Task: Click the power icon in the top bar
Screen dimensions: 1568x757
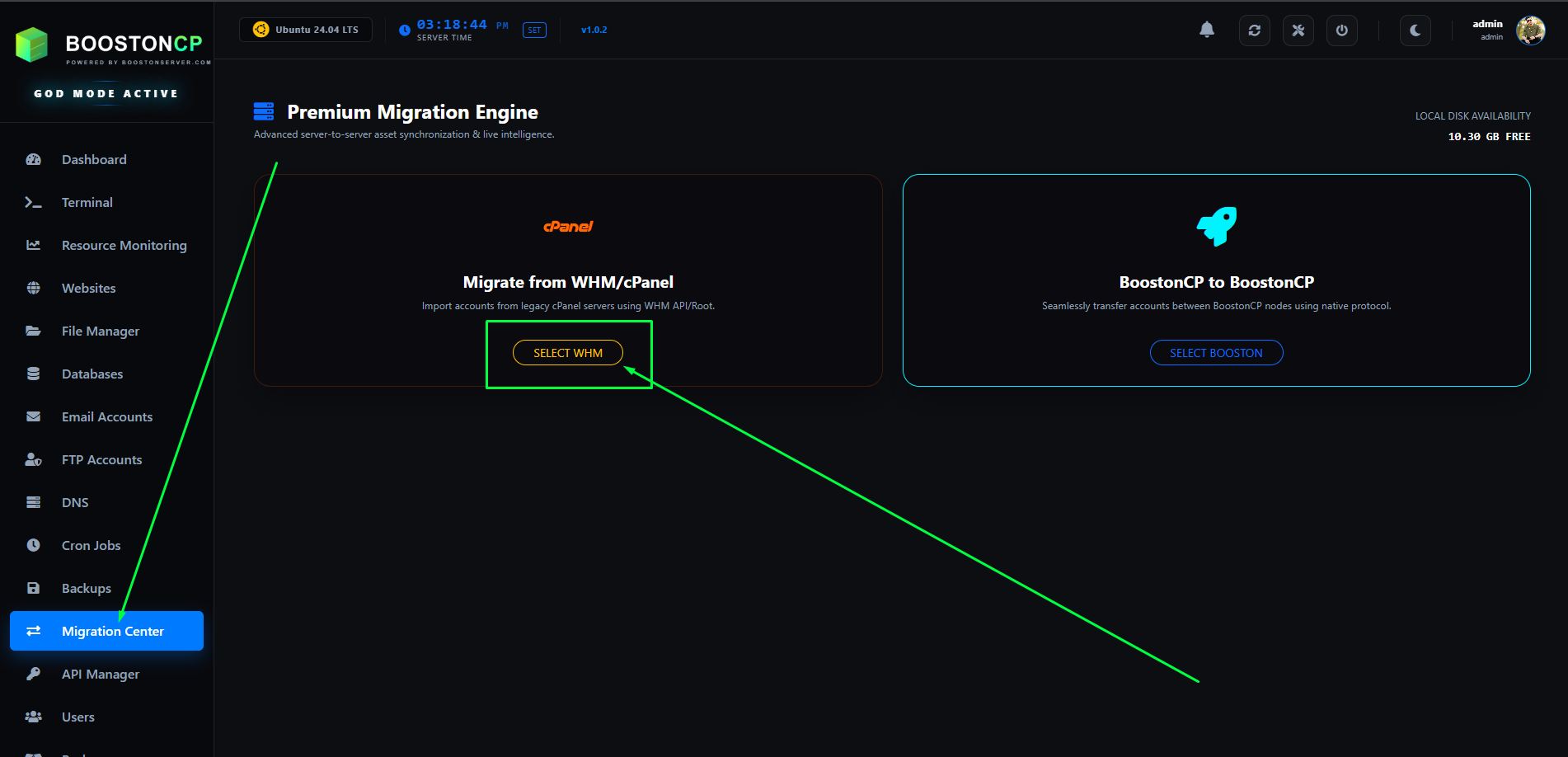Action: (x=1341, y=30)
